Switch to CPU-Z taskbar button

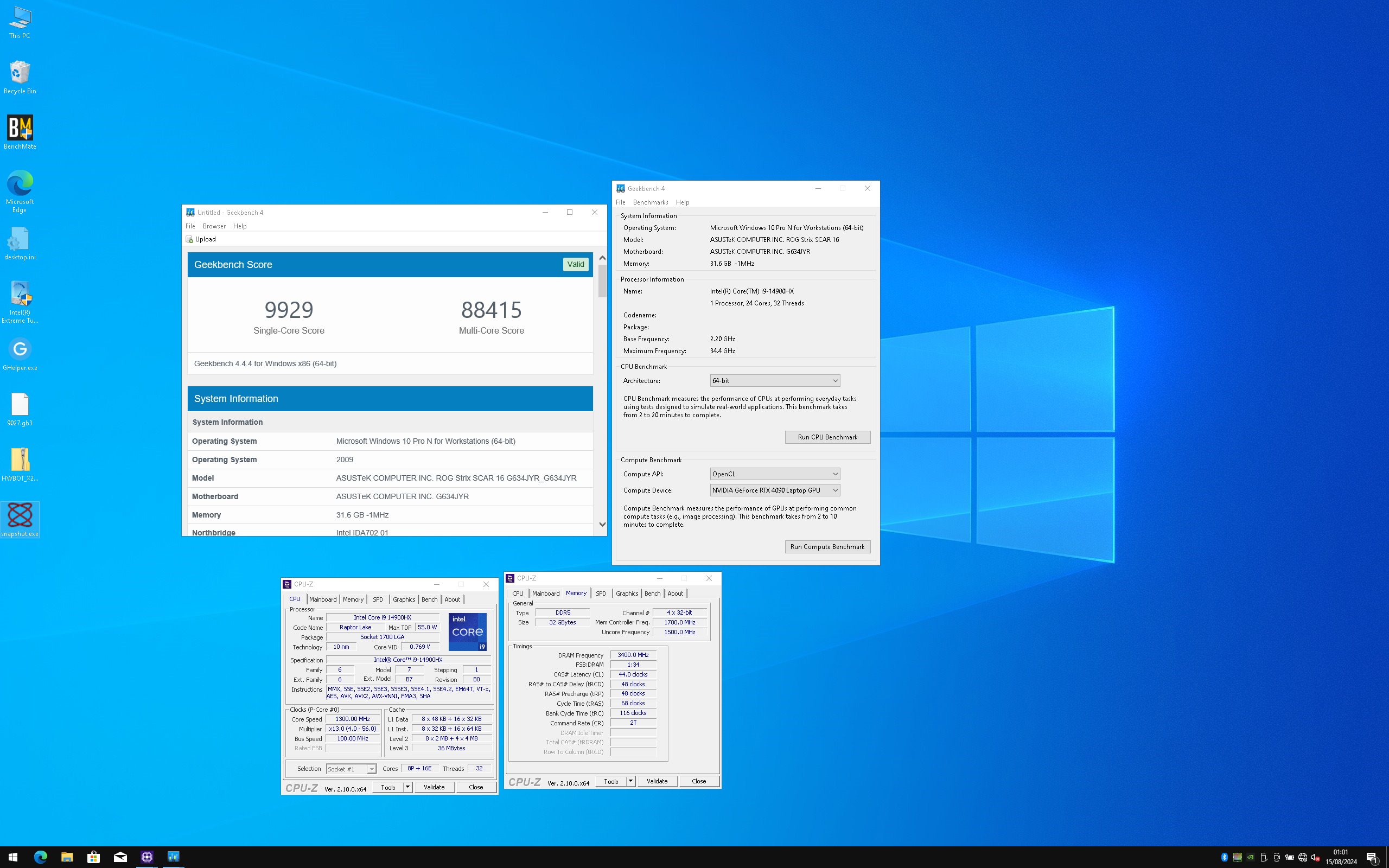tap(147, 857)
